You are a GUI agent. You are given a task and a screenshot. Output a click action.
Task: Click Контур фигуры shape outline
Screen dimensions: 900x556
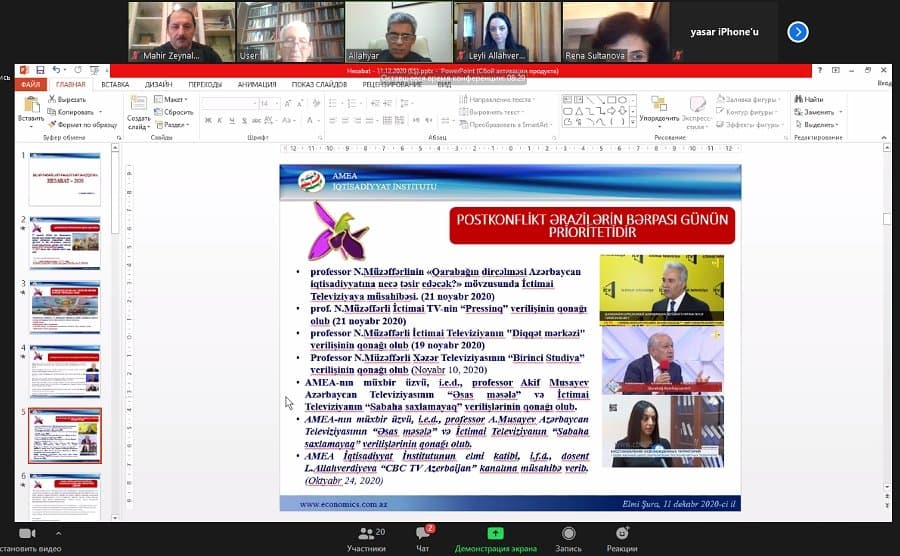tap(747, 112)
